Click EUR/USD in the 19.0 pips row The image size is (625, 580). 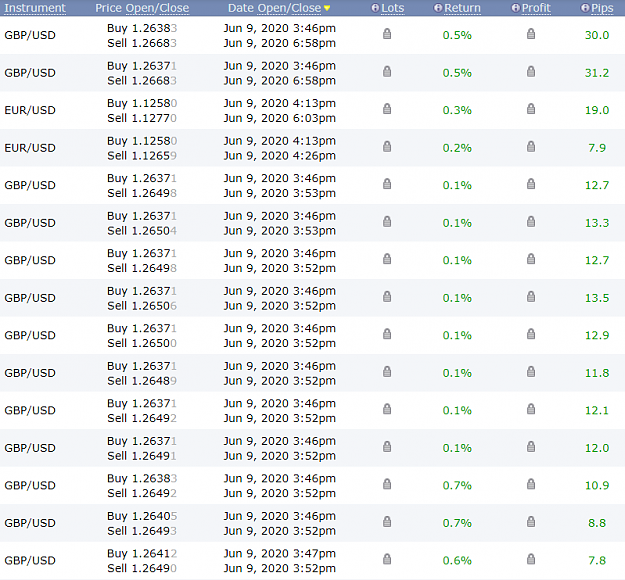(x=30, y=110)
